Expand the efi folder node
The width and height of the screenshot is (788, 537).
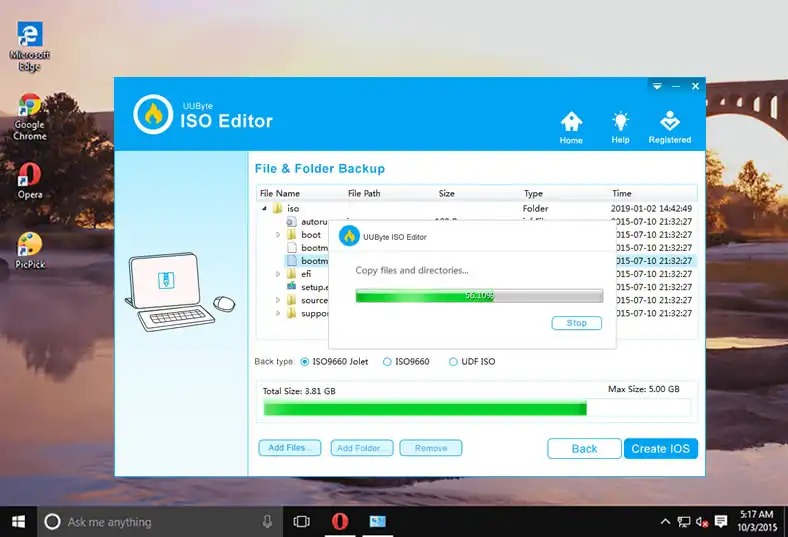[x=278, y=274]
